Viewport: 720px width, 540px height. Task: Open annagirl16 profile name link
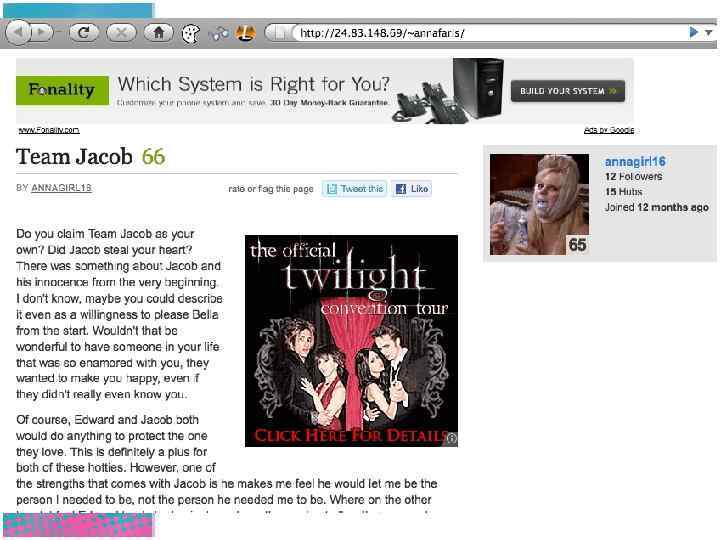635,161
